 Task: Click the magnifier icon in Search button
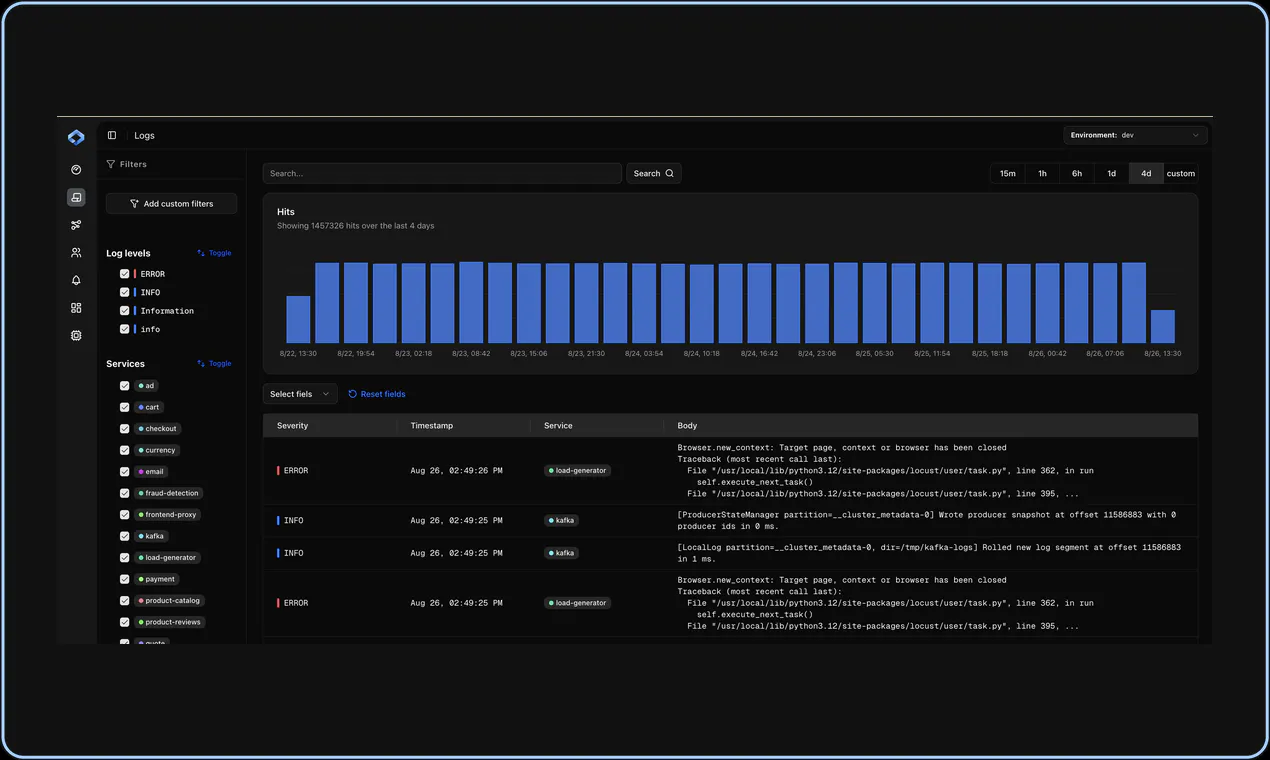click(670, 173)
